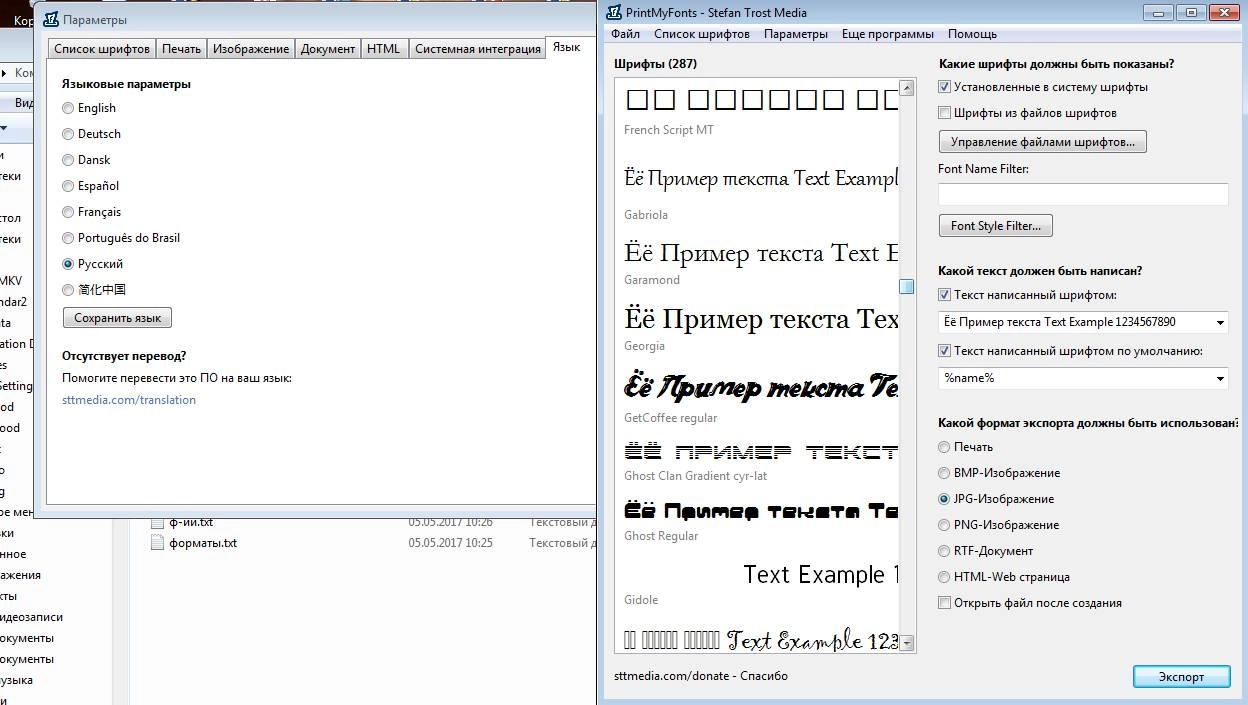Switch to the Печать tab
Image resolution: width=1248 pixels, height=705 pixels.
click(182, 49)
